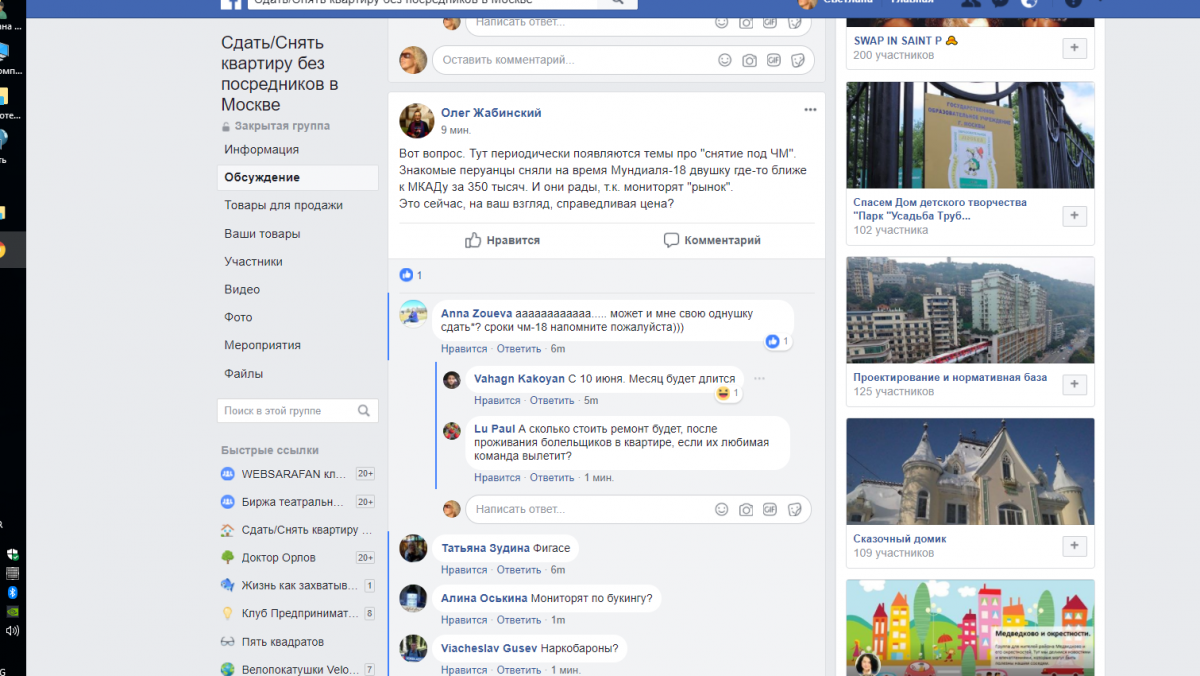This screenshot has height=676, width=1200.
Task: Attach photo via camera icon in 'Оставить комментарий' field
Action: (749, 60)
